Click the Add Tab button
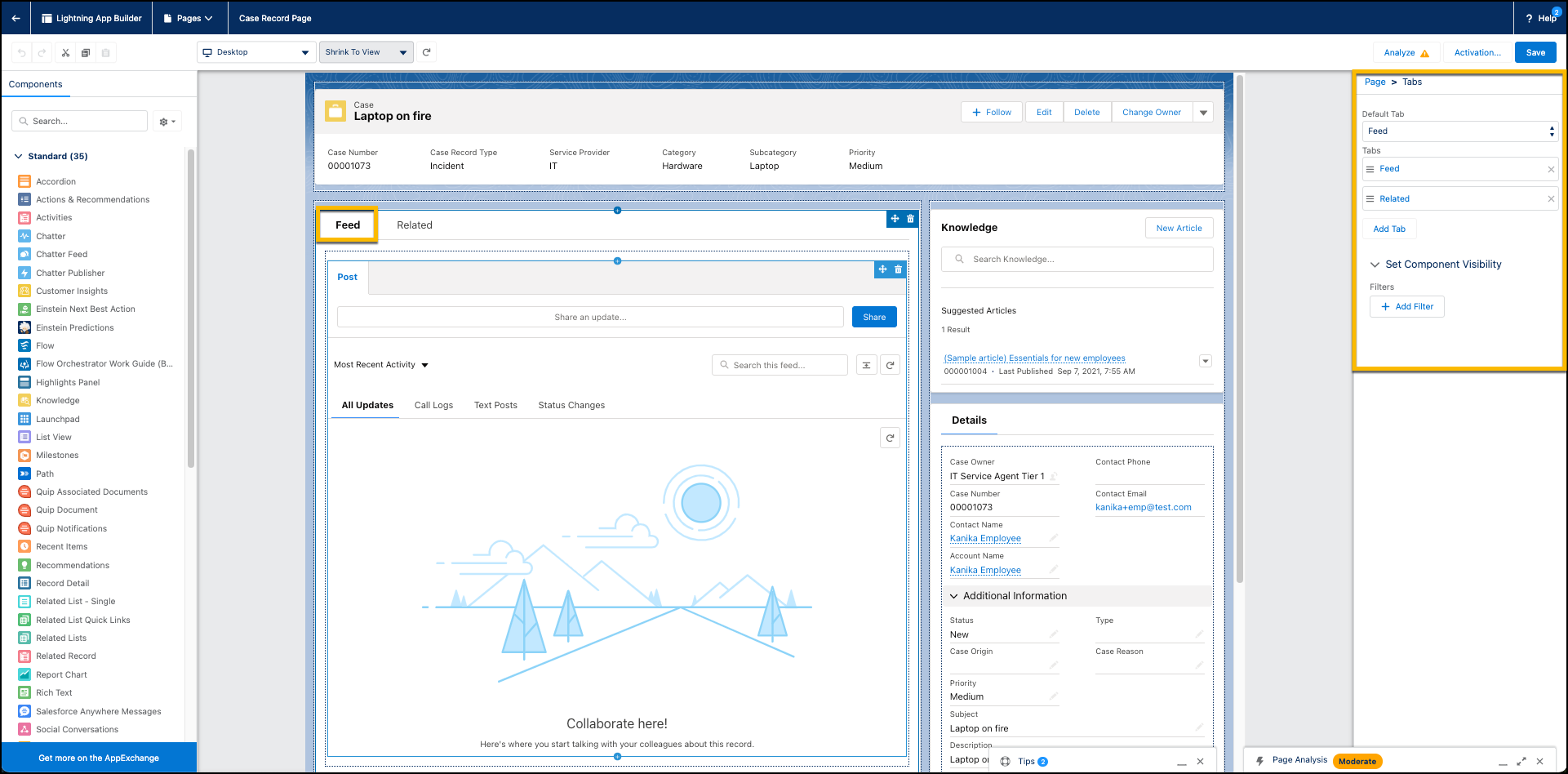Screen dimensions: 1568x774 tap(1389, 229)
